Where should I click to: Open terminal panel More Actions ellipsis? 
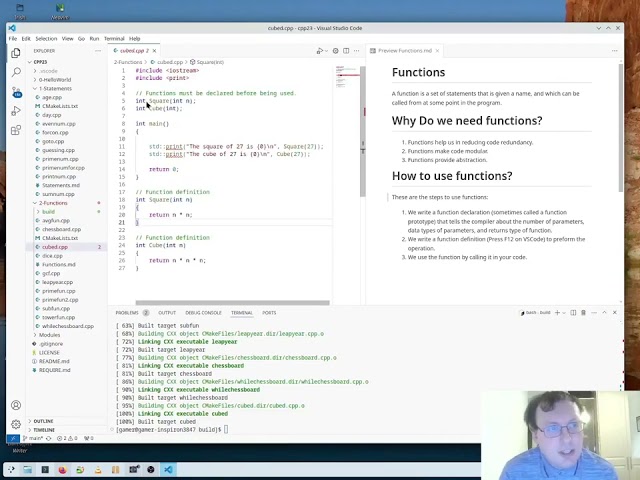(594, 313)
